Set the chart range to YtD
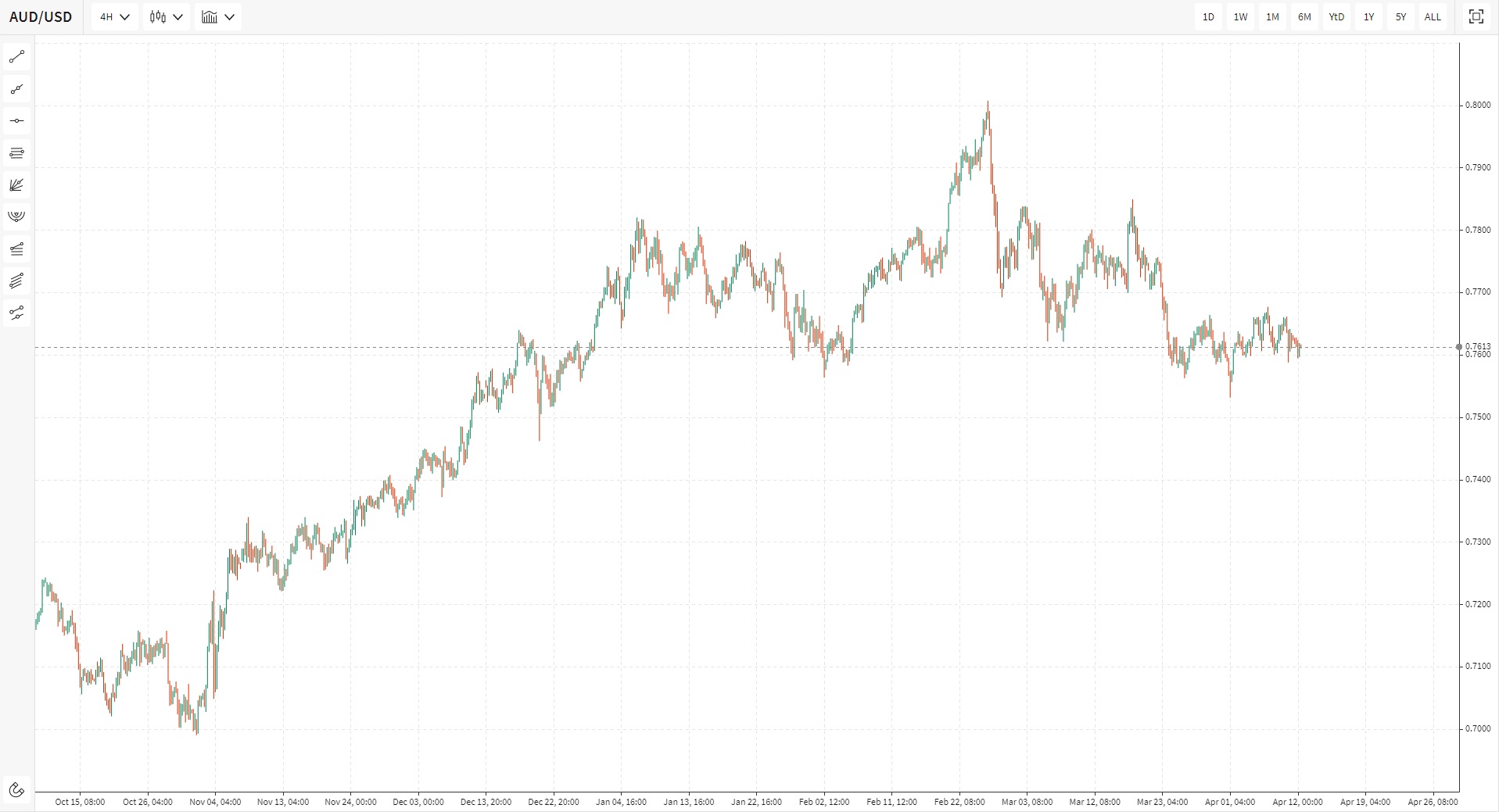The width and height of the screenshot is (1499, 812). tap(1336, 17)
